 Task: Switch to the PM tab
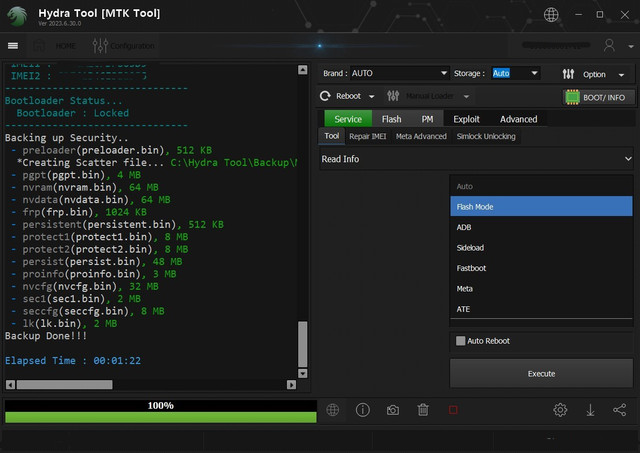pos(427,119)
